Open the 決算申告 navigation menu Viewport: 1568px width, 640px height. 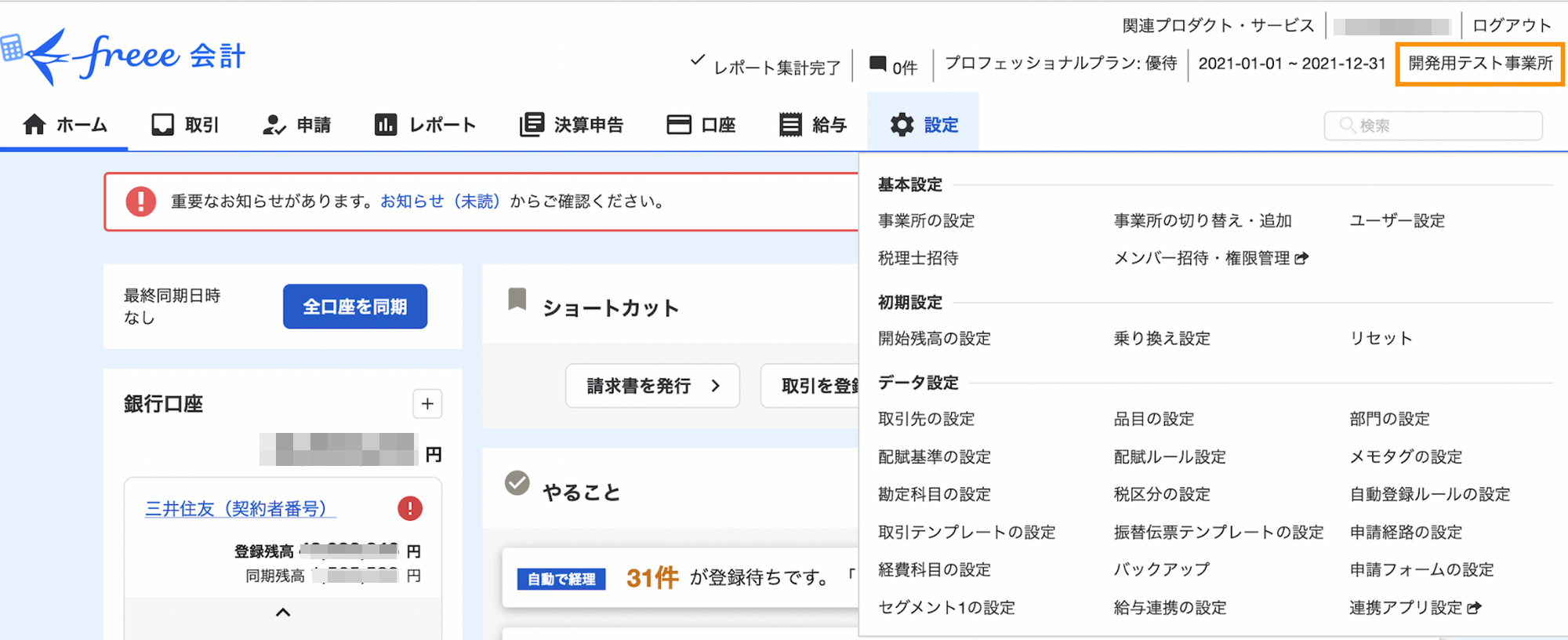click(572, 125)
